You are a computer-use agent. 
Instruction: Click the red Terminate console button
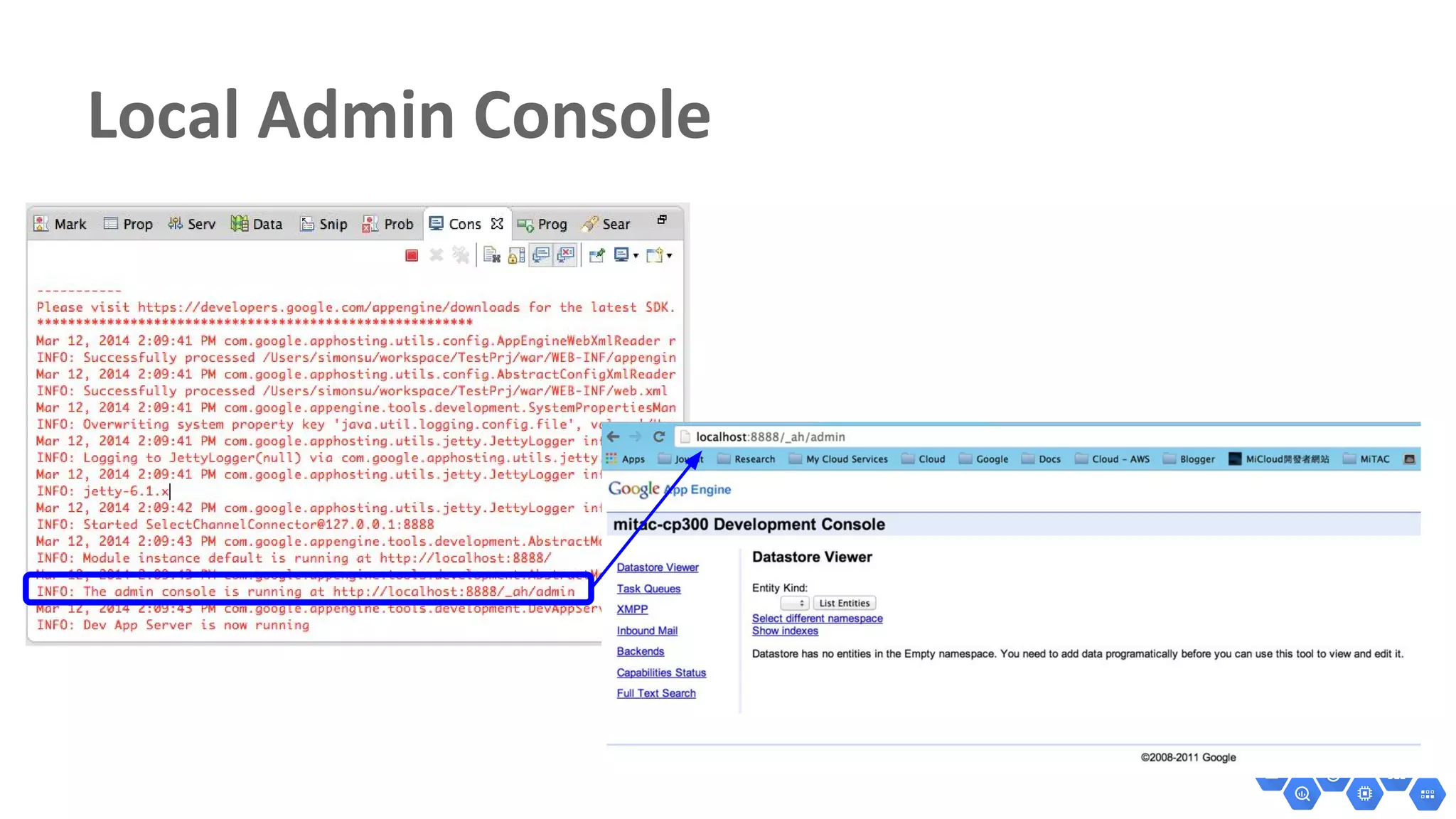(412, 255)
